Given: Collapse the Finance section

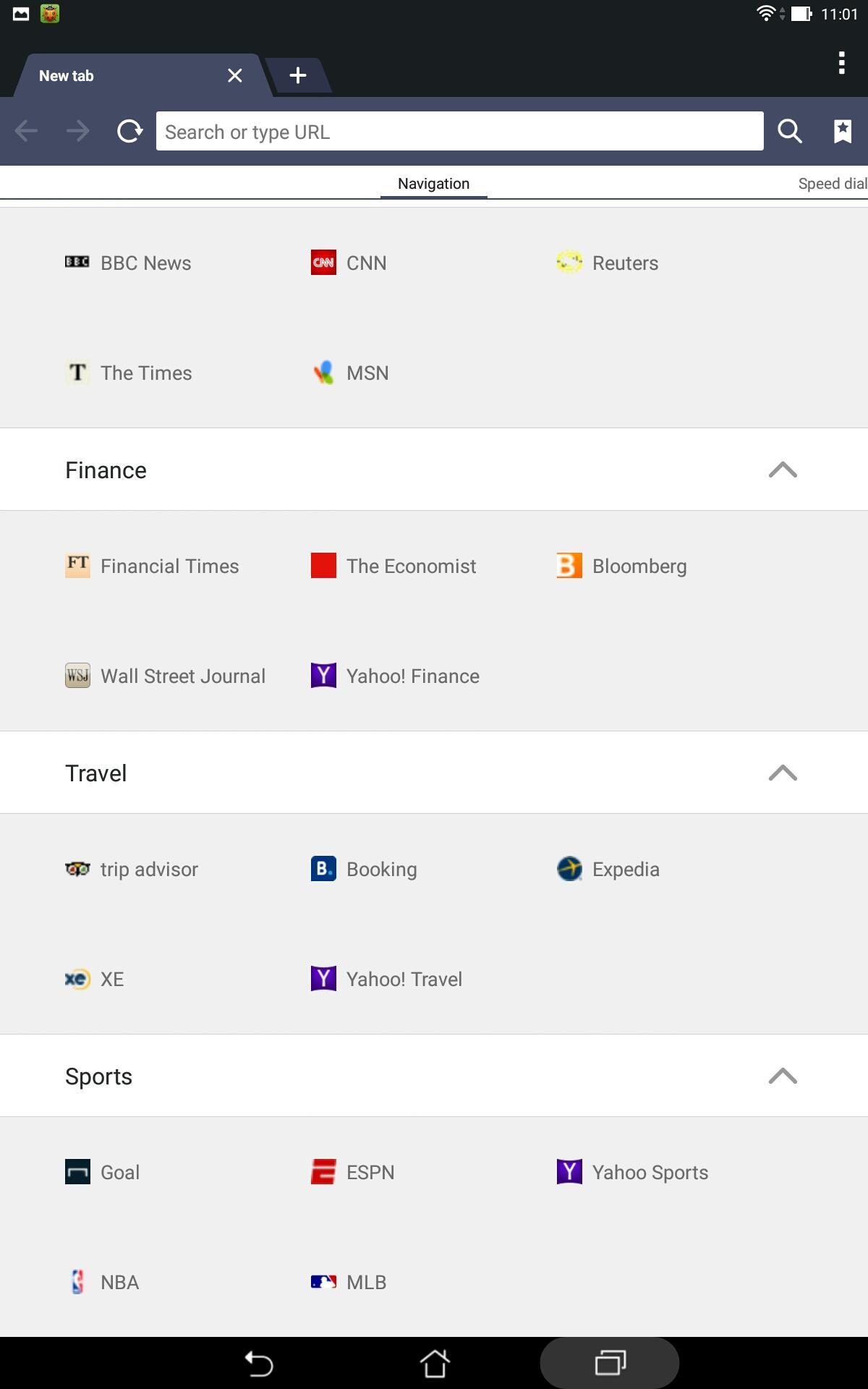Looking at the screenshot, I should click(783, 470).
